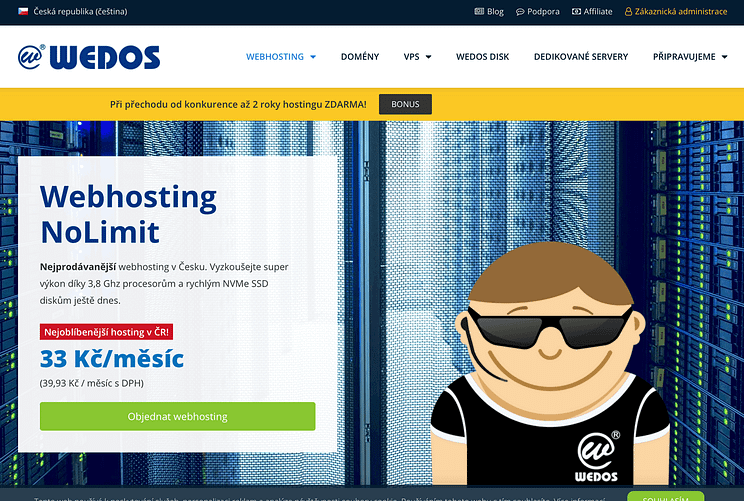
Task: Click the WEDOS logo
Action: [x=89, y=57]
